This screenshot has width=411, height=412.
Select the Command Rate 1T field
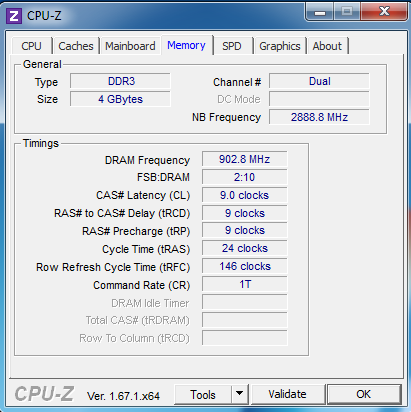(x=245, y=284)
